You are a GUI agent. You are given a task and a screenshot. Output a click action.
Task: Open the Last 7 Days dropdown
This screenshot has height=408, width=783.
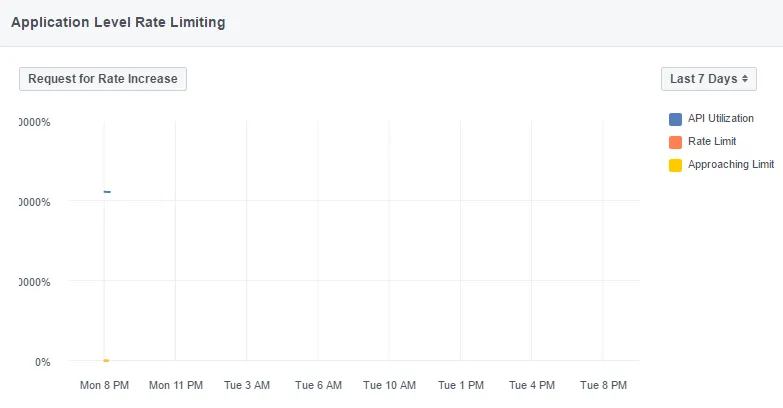(x=708, y=79)
